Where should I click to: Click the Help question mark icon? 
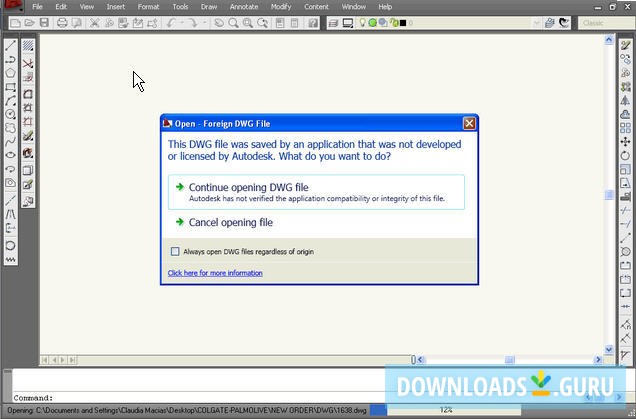tap(313, 23)
